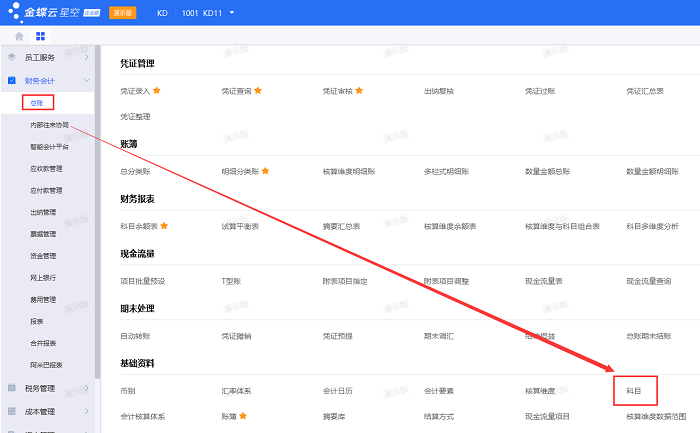Click the star next to 科目余额表
Image resolution: width=700 pixels, height=433 pixels.
(x=165, y=226)
